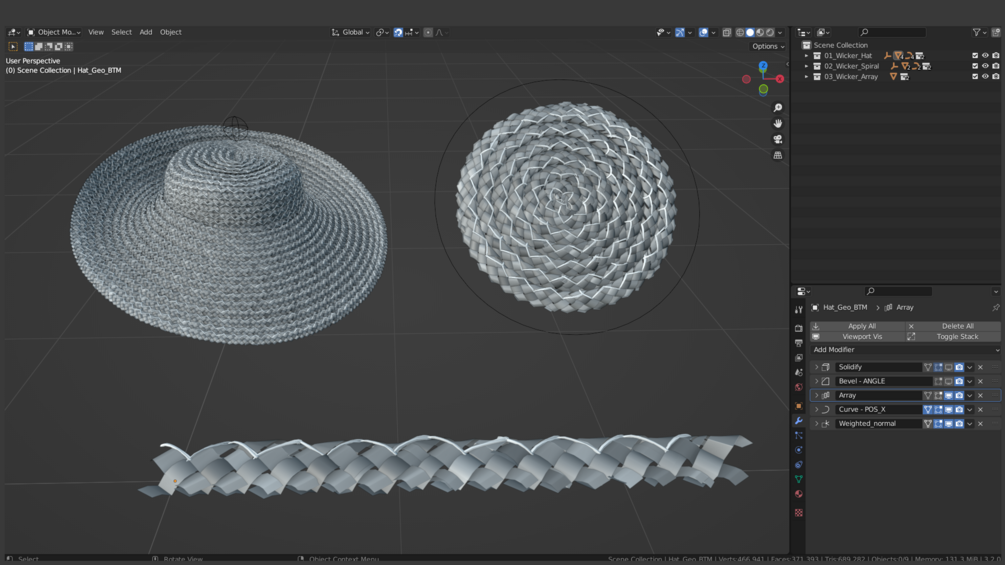1005x565 pixels.
Task: Click the pan hand viewport icon
Action: click(777, 123)
